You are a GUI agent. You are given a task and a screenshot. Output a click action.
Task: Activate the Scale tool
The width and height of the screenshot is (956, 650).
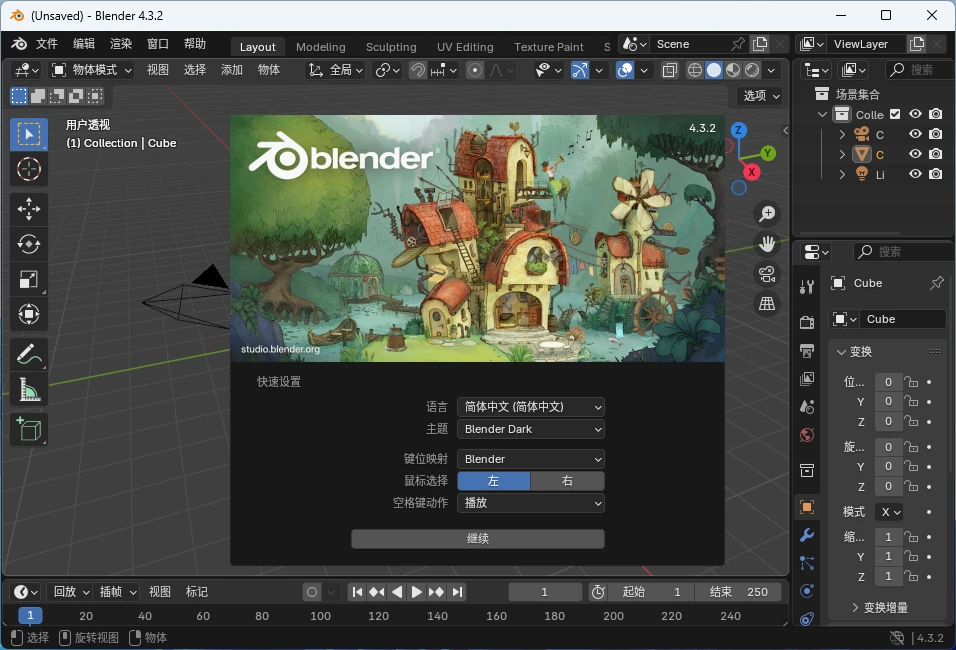(x=29, y=279)
